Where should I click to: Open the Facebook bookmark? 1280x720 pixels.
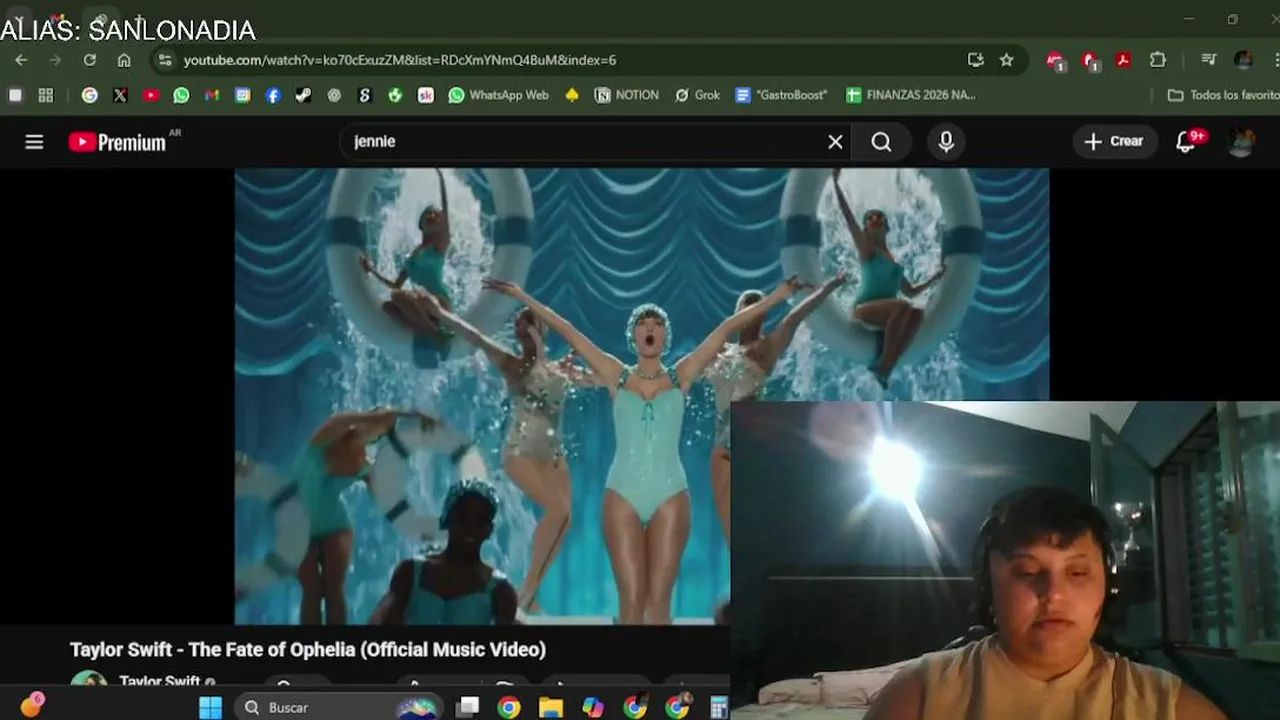point(273,95)
